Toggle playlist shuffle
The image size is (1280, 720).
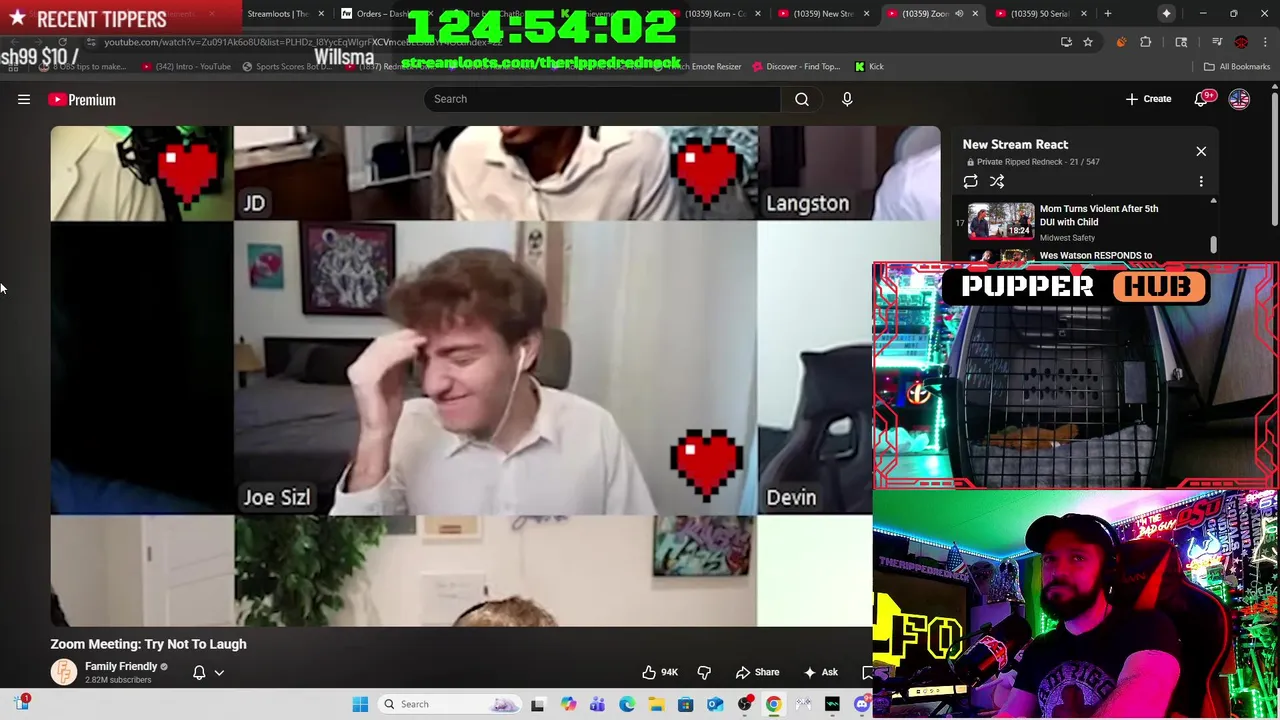tap(997, 181)
